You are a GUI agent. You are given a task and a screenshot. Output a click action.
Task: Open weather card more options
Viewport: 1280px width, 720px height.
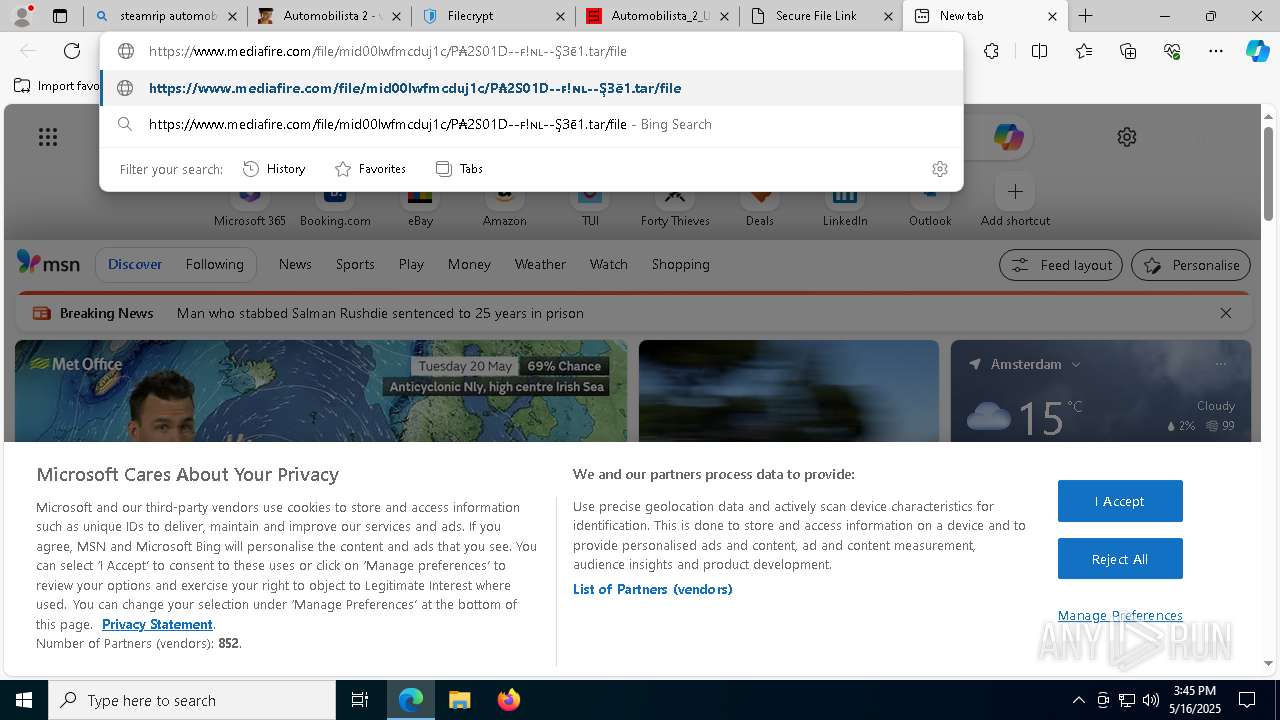click(x=1220, y=364)
